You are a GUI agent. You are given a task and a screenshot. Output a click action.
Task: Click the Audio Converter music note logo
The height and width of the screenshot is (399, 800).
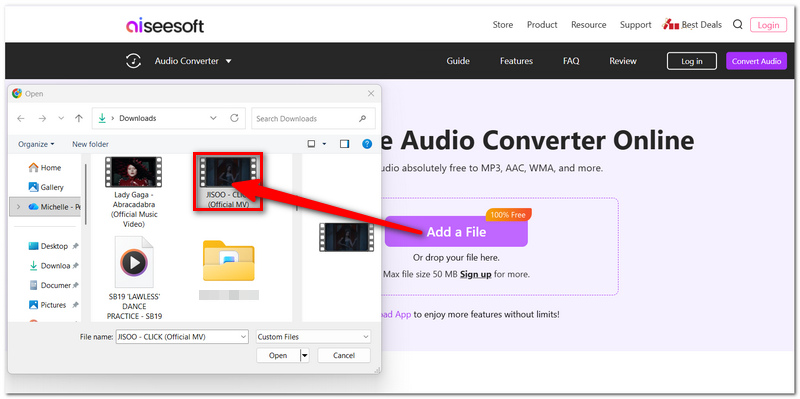(133, 61)
